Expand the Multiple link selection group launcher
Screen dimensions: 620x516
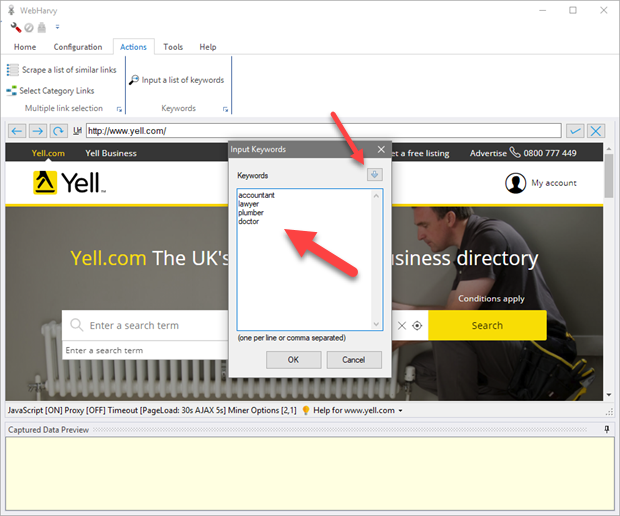pyautogui.click(x=119, y=109)
